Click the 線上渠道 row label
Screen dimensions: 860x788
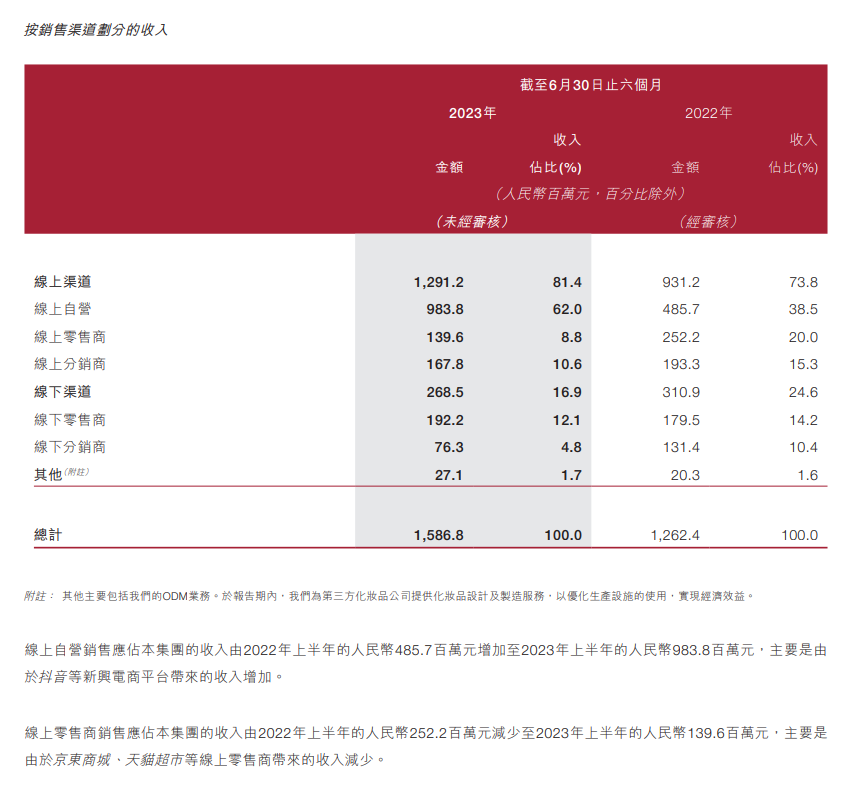click(x=63, y=283)
